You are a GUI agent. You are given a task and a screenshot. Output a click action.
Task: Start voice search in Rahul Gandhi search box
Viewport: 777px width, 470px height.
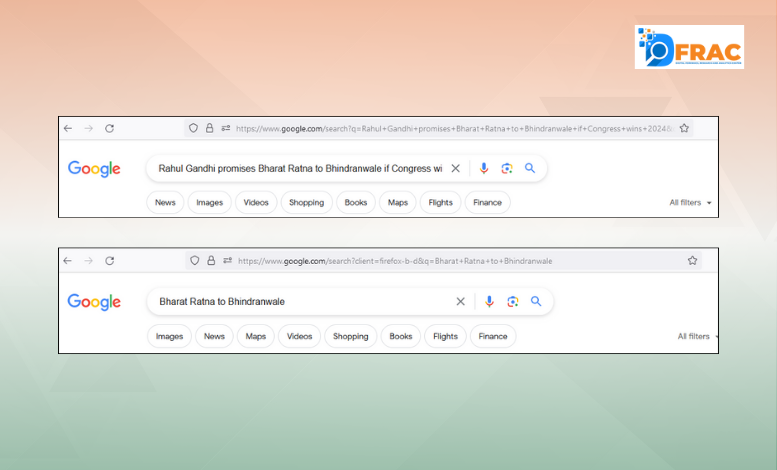tap(484, 169)
